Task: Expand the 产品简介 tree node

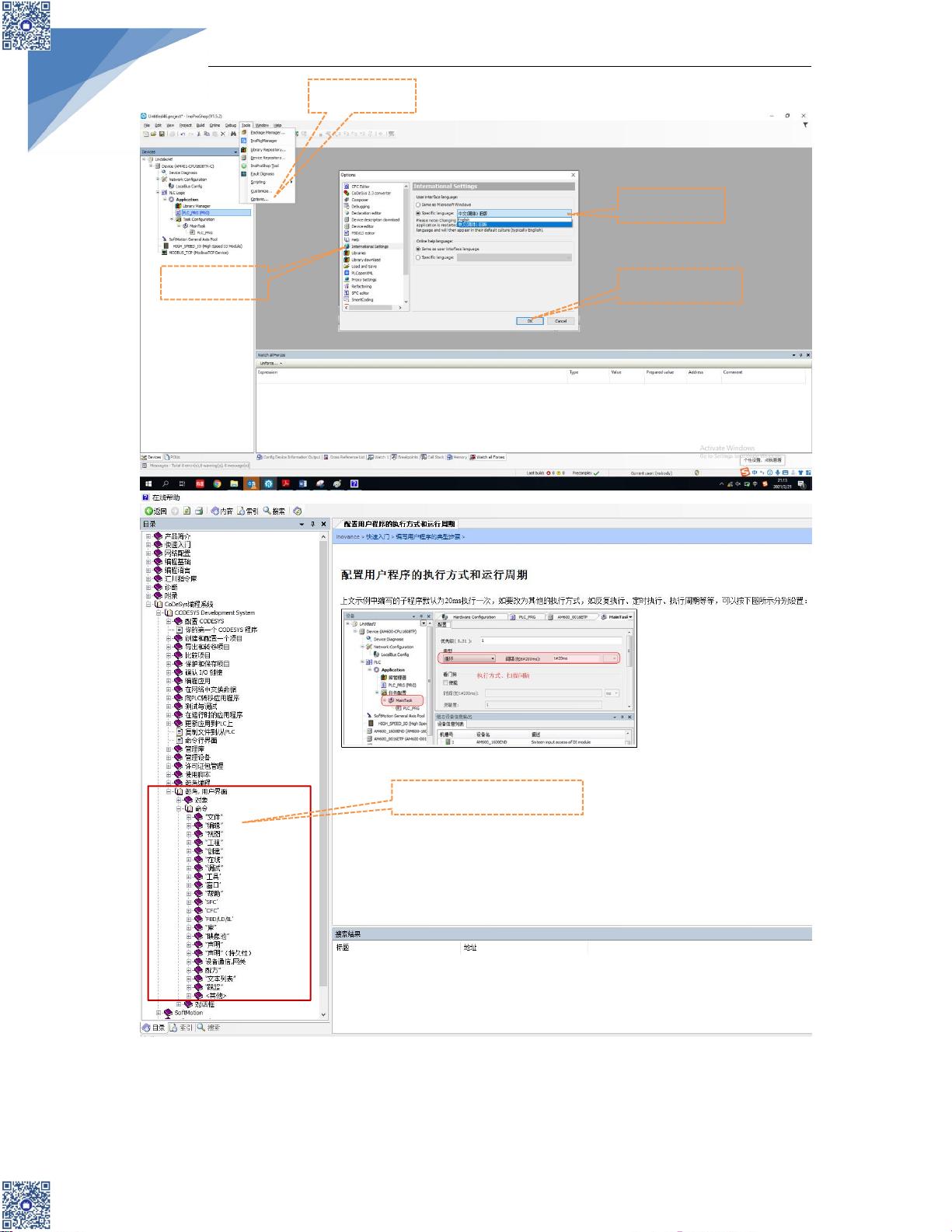Action: tap(148, 536)
